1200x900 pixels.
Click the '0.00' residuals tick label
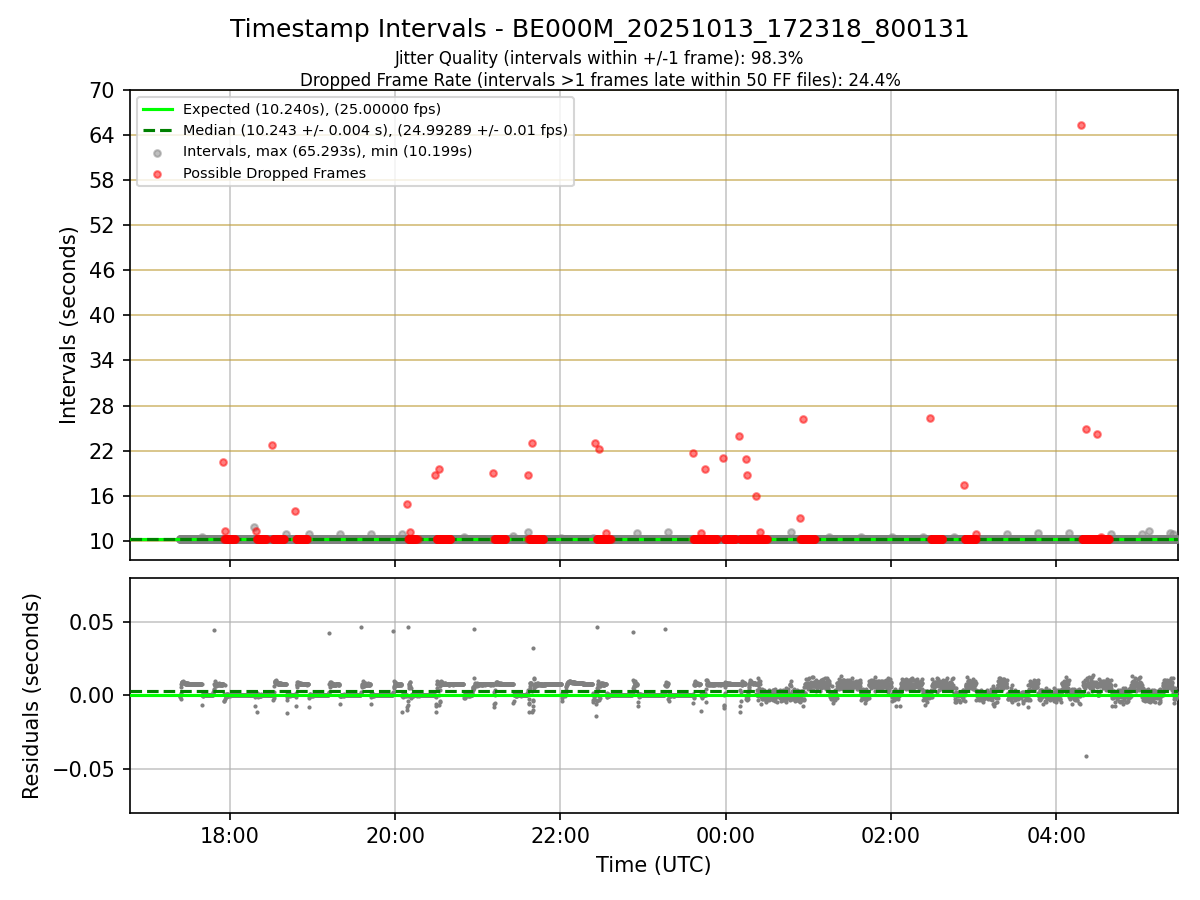click(x=94, y=695)
